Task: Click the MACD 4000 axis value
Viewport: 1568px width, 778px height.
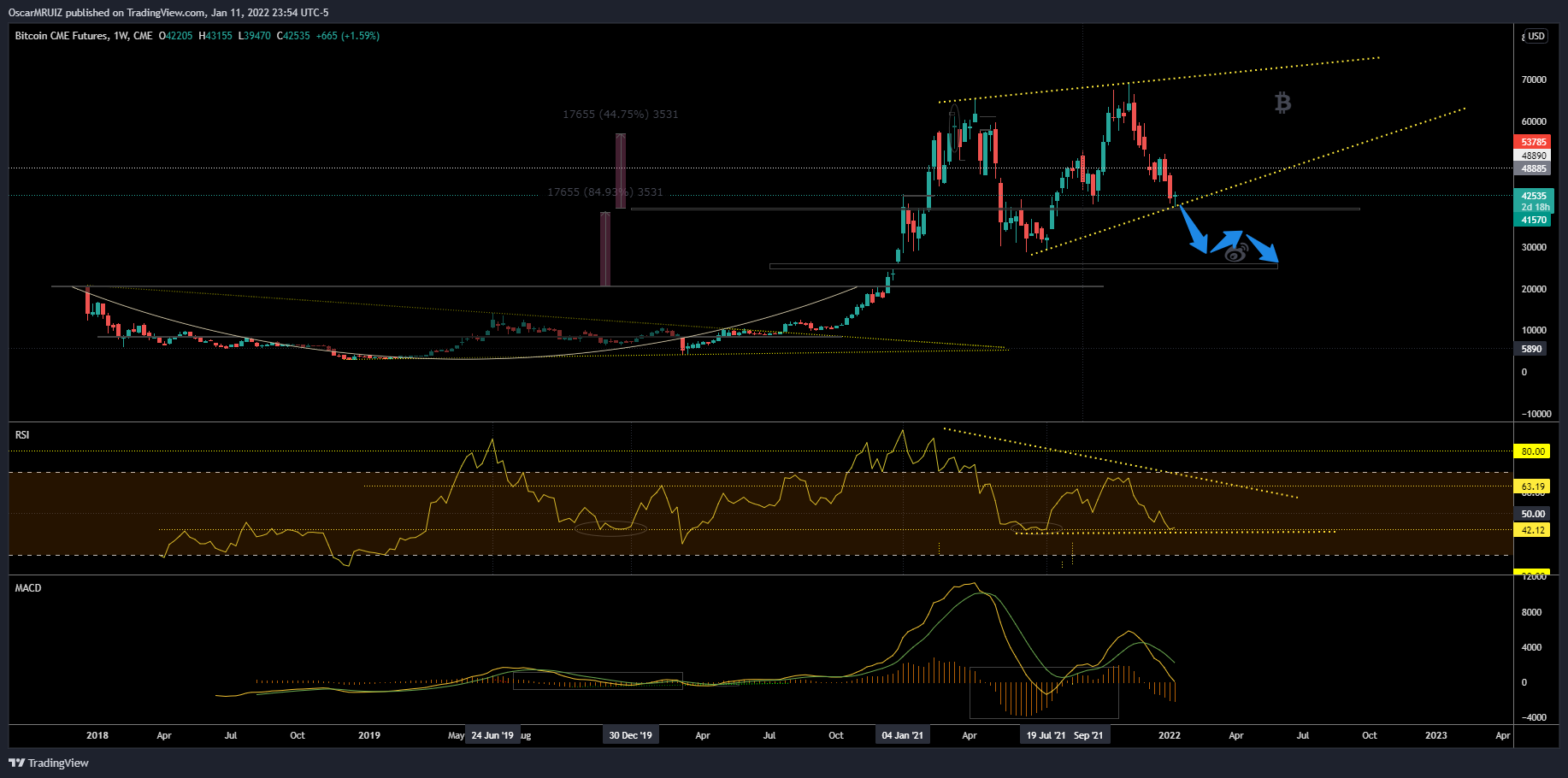Action: pos(1531,647)
